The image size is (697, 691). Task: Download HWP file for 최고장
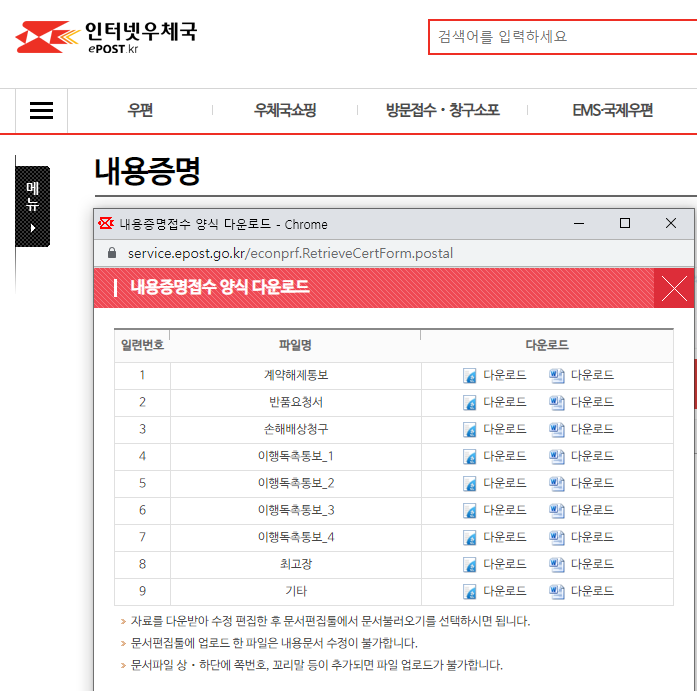pyautogui.click(x=494, y=565)
